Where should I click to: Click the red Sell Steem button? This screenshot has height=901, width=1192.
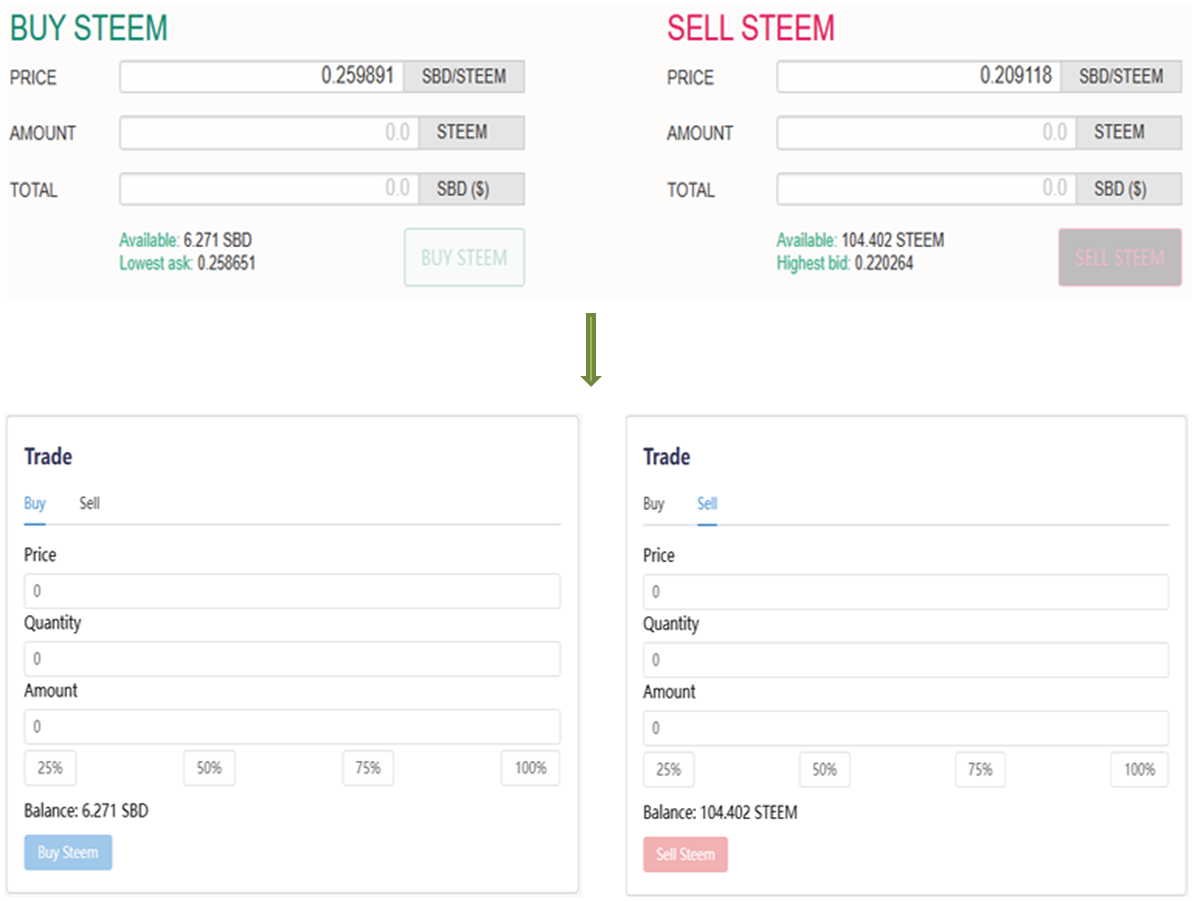[x=685, y=855]
